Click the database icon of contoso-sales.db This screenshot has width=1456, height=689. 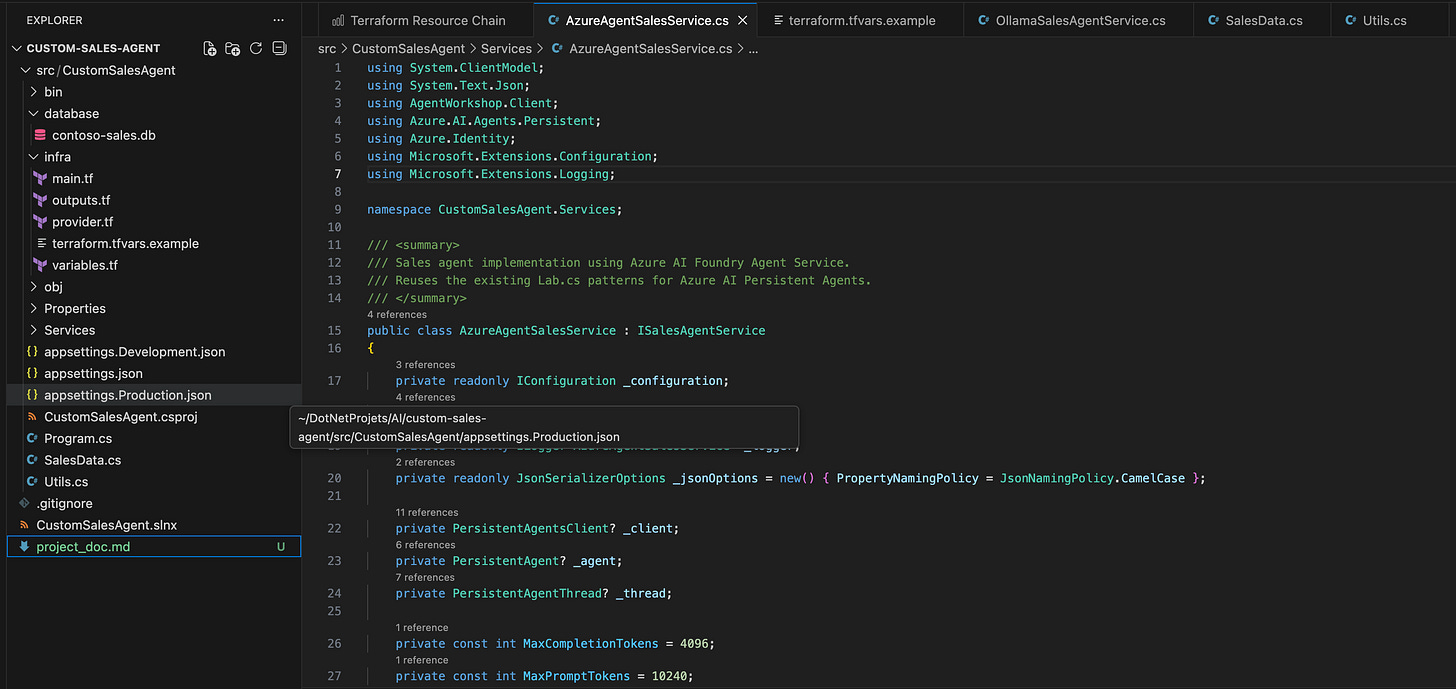point(40,135)
